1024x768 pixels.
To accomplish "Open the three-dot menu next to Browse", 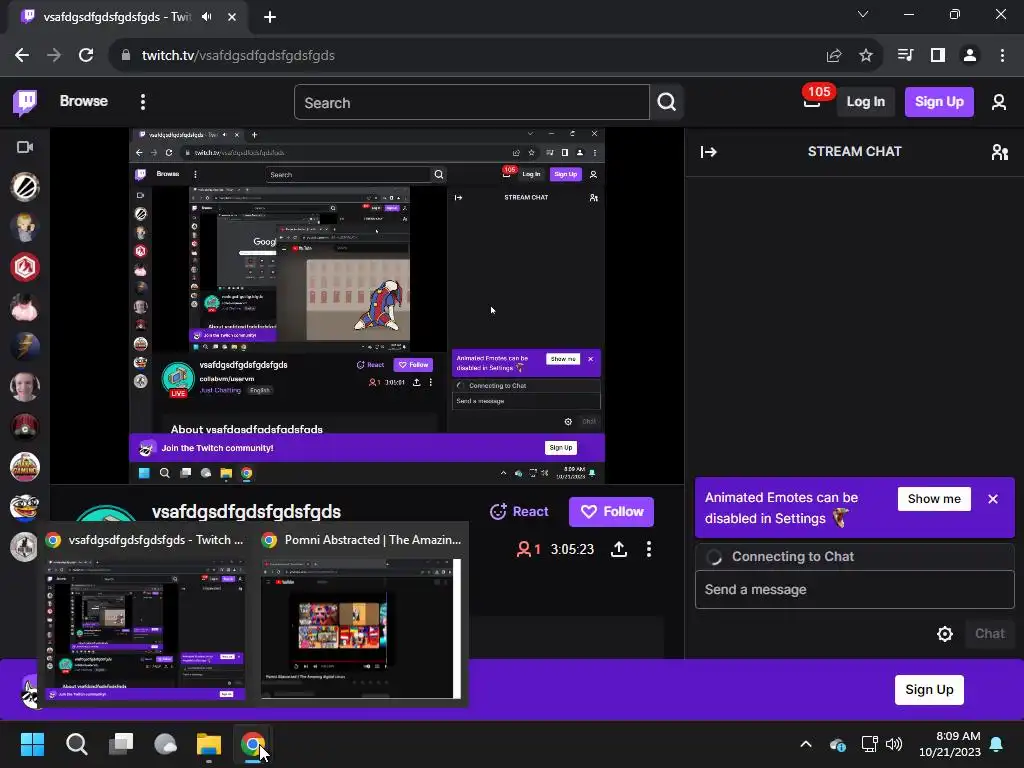I will (x=143, y=102).
